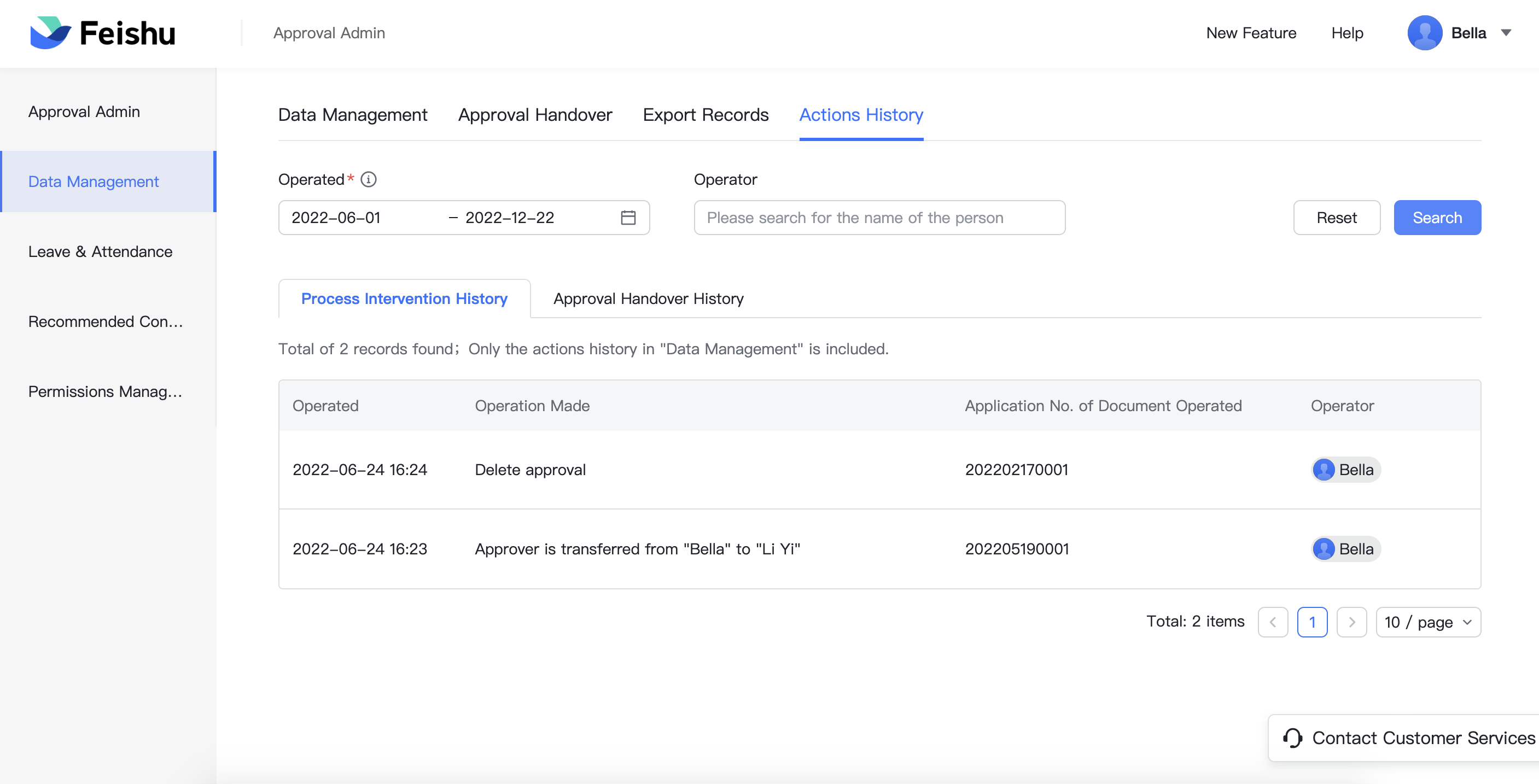Click the info icon next to Operated
Image resolution: width=1539 pixels, height=784 pixels.
pyautogui.click(x=369, y=179)
